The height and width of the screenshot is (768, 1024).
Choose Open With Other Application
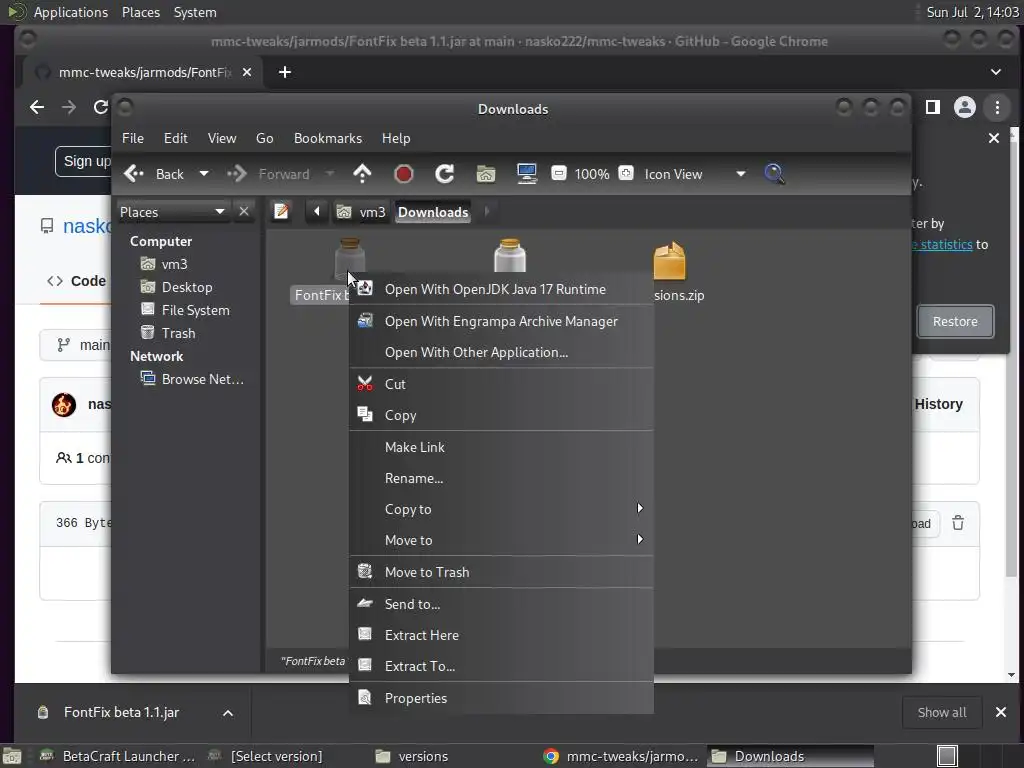pyautogui.click(x=502, y=353)
